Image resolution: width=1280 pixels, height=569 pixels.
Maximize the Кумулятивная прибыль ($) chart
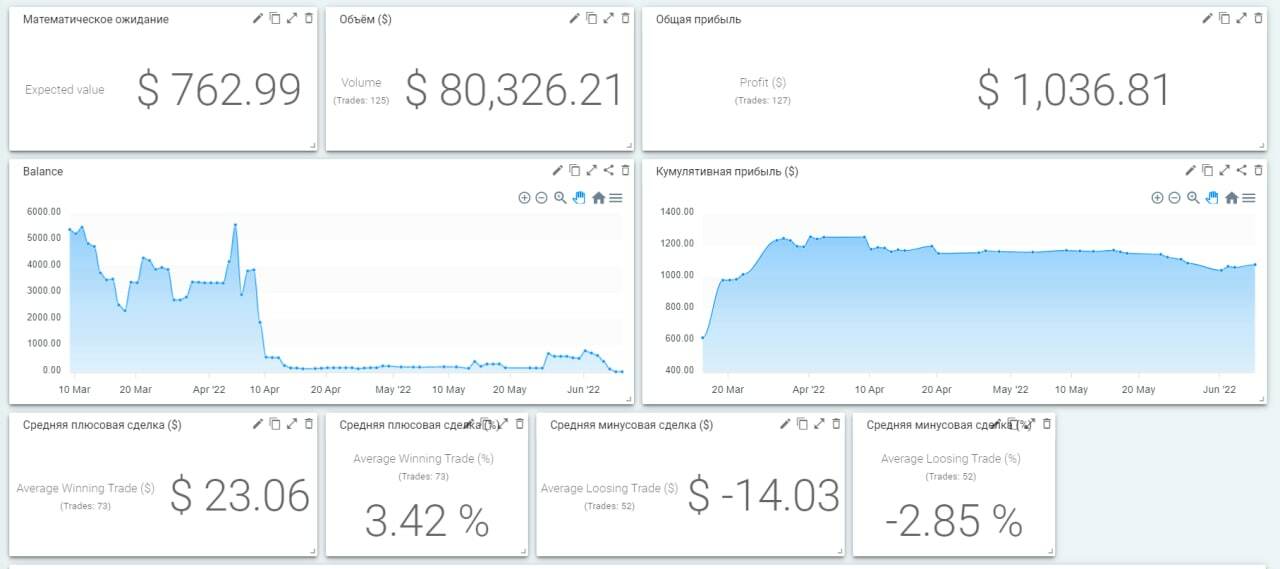click(1224, 170)
